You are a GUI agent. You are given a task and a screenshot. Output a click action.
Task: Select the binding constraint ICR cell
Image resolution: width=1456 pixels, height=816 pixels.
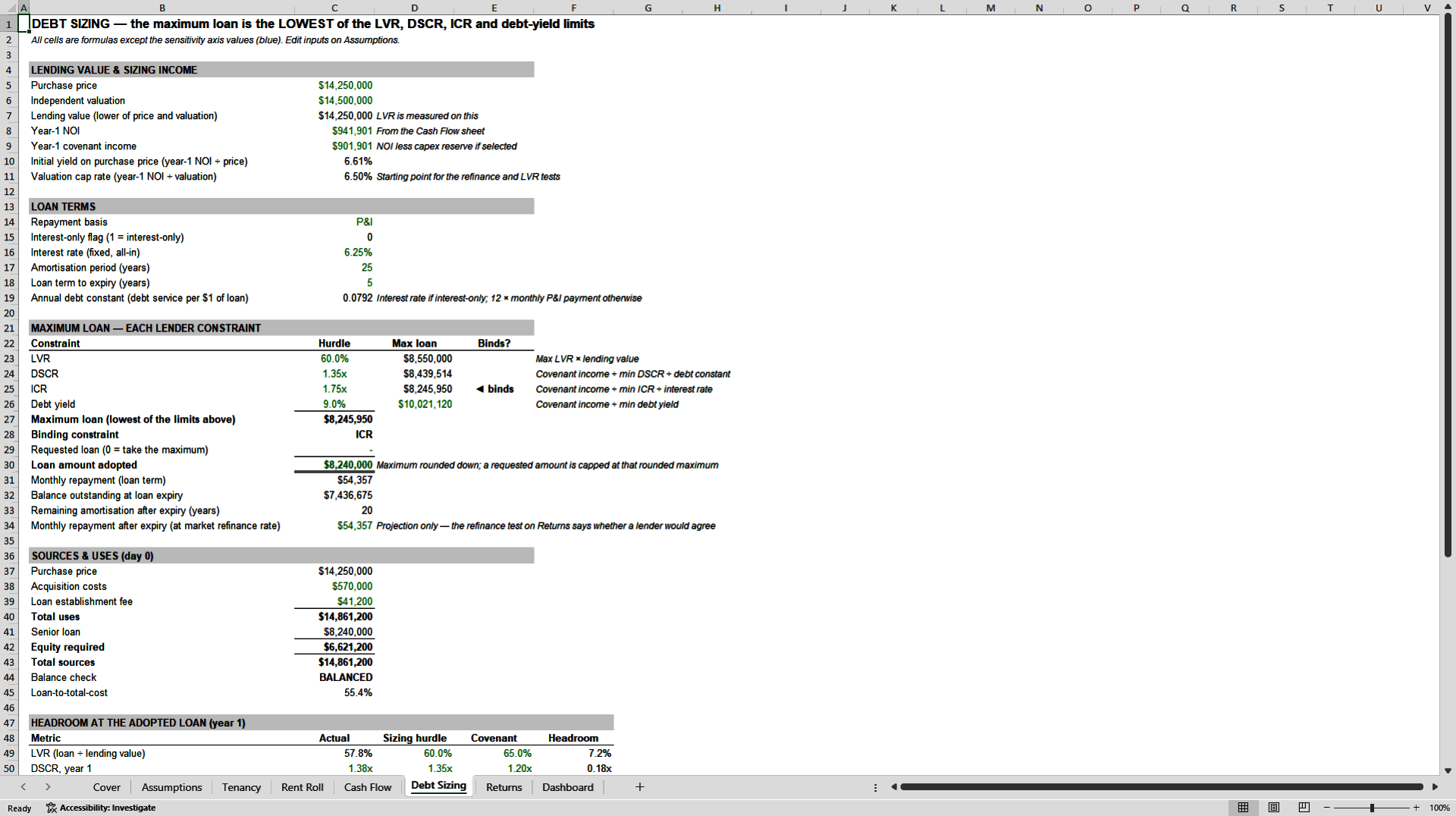334,435
